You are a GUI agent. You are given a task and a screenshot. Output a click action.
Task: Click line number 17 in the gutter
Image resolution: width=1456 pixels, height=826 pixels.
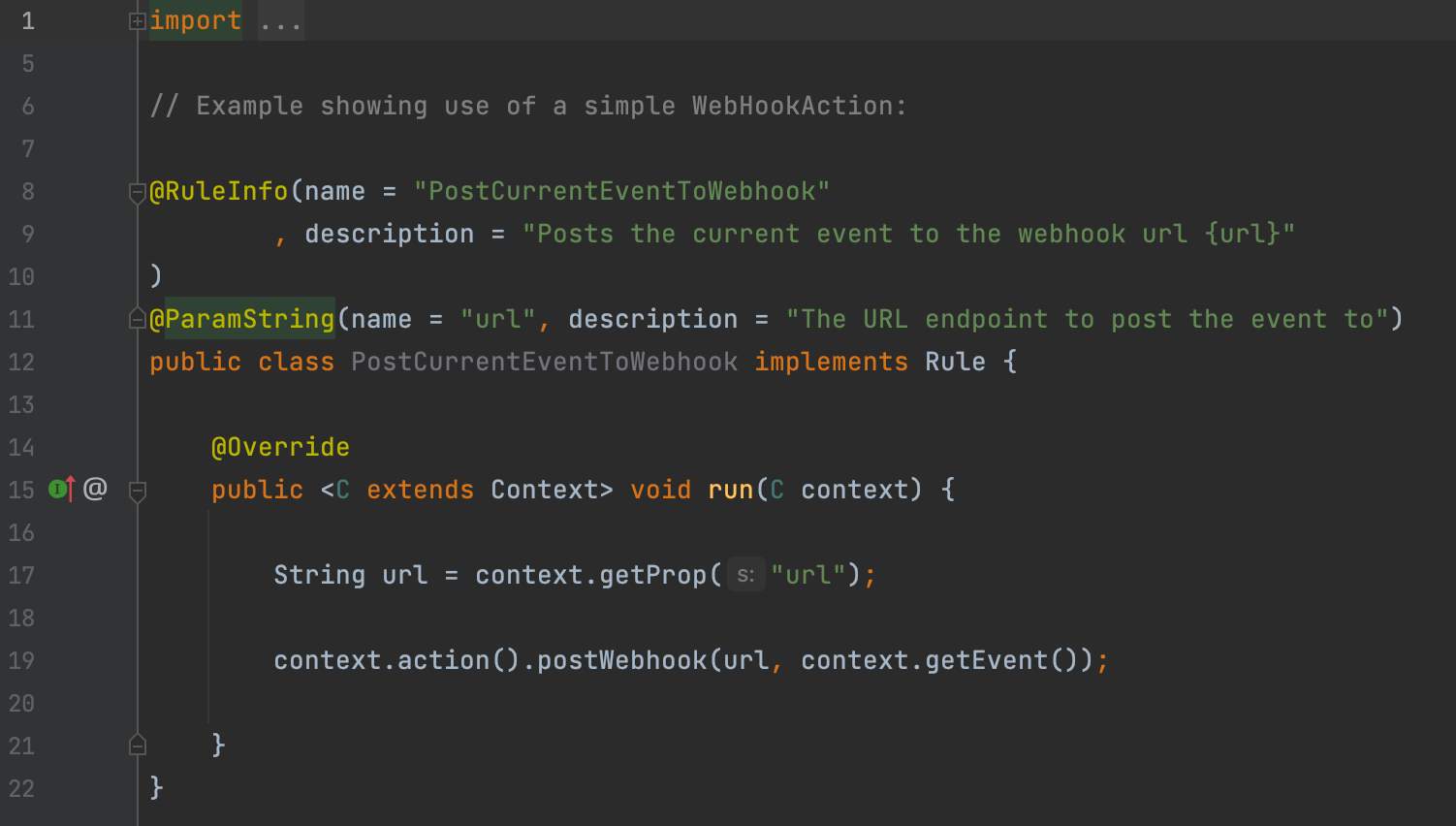point(21,575)
